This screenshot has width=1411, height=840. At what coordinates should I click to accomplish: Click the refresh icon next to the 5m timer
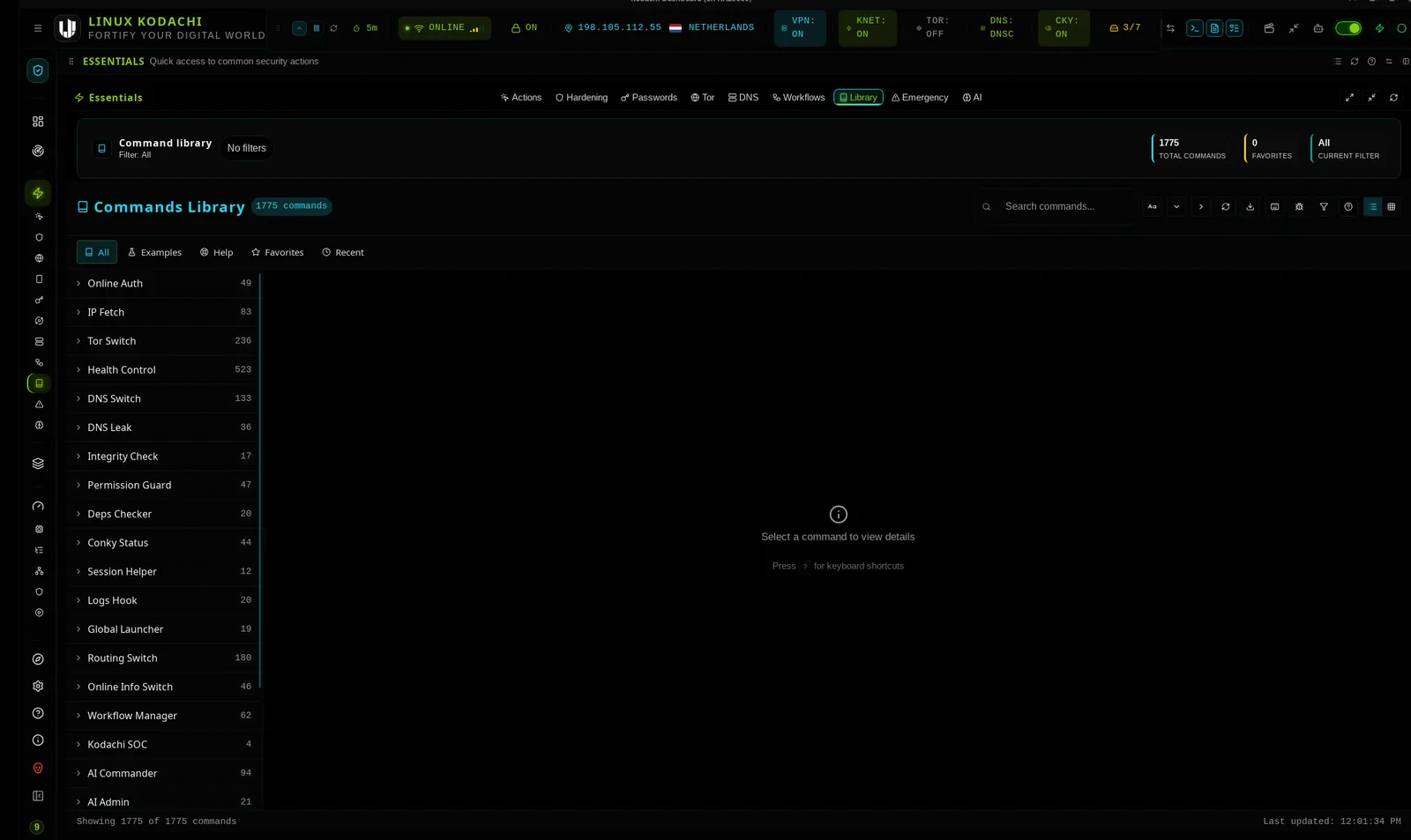[334, 28]
